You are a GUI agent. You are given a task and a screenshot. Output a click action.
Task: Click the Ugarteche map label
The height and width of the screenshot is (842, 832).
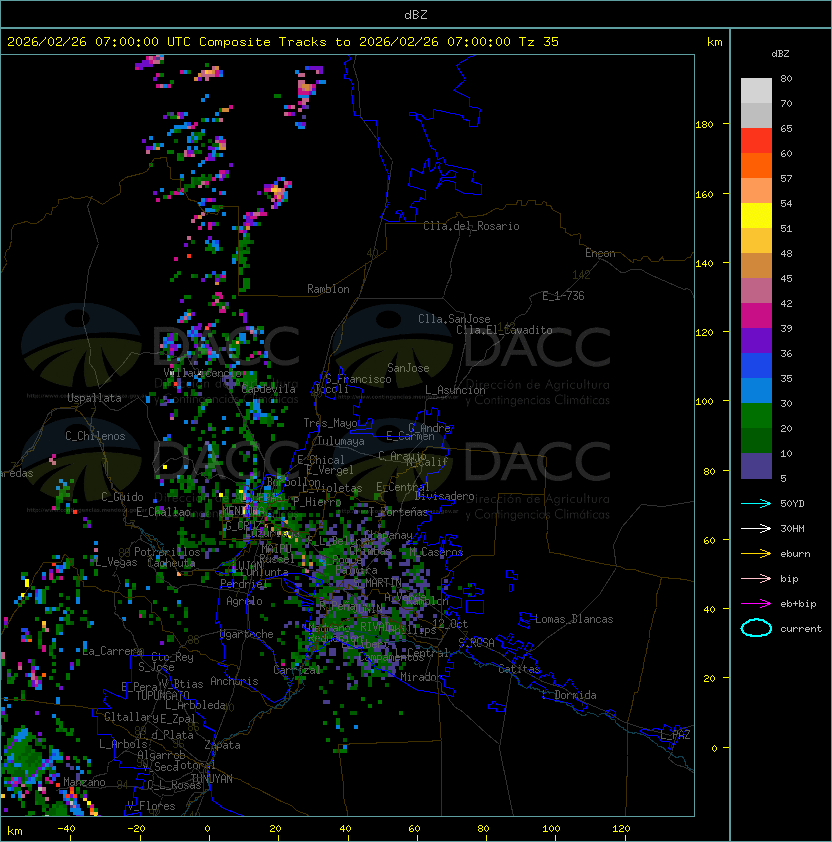[247, 634]
